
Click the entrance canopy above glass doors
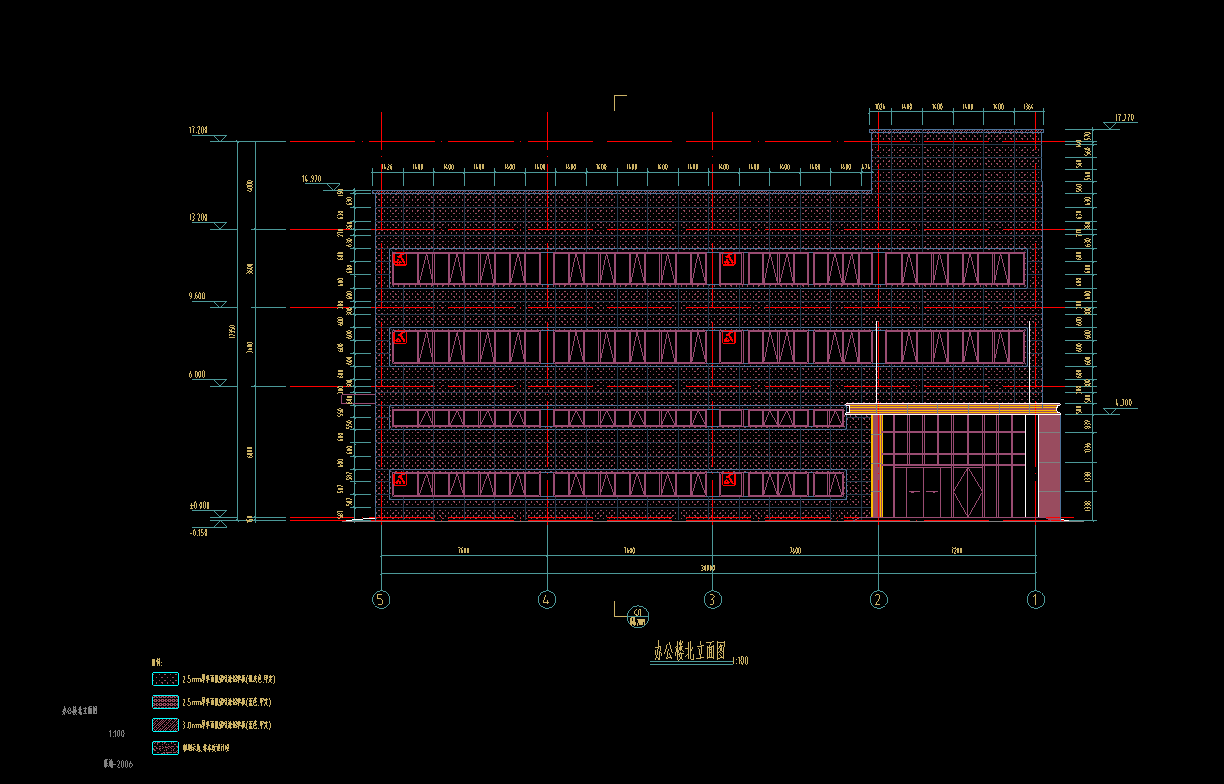[x=952, y=408]
